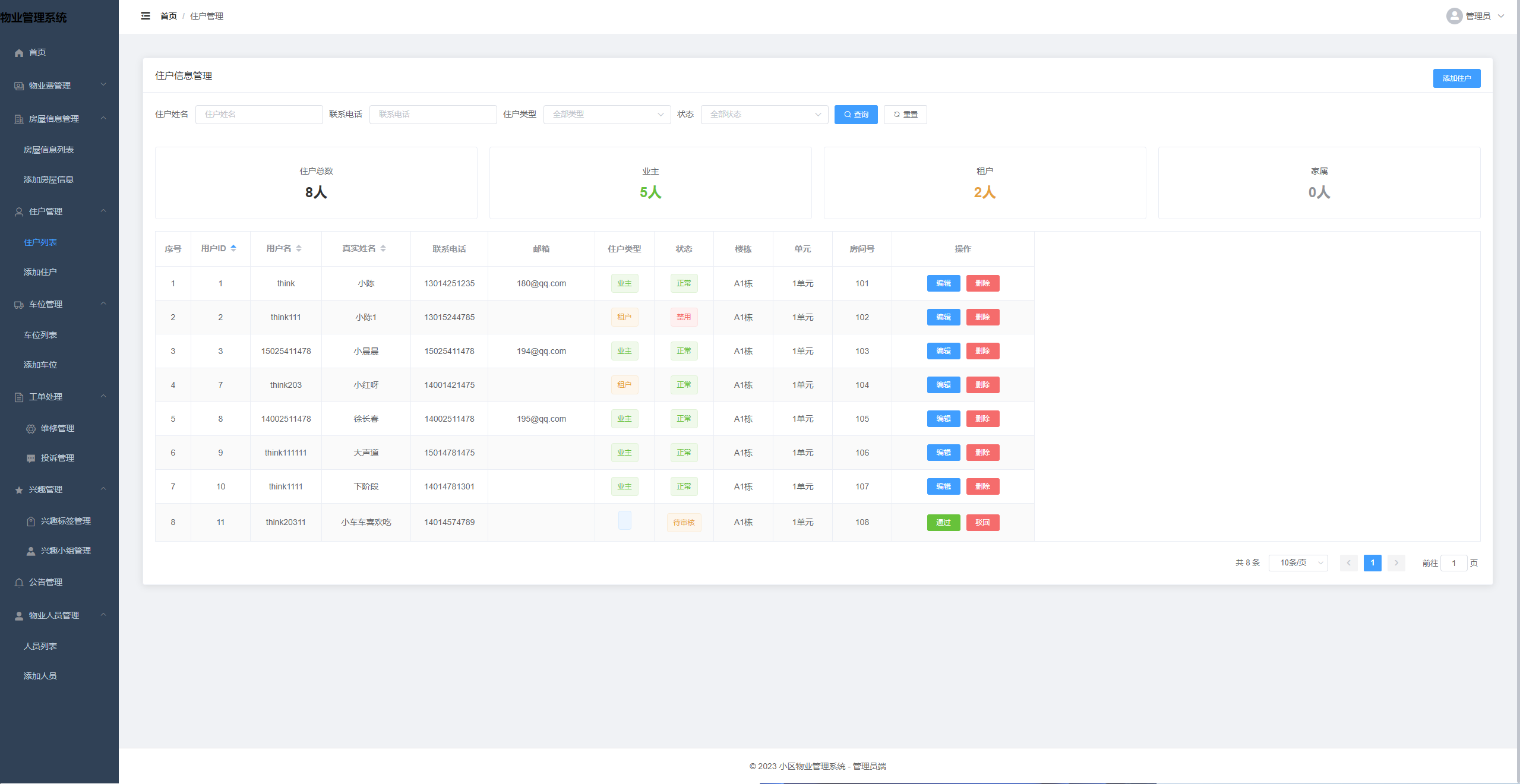Screen dimensions: 1520x784
Task: Click the blue 查询 search button
Action: tap(855, 115)
